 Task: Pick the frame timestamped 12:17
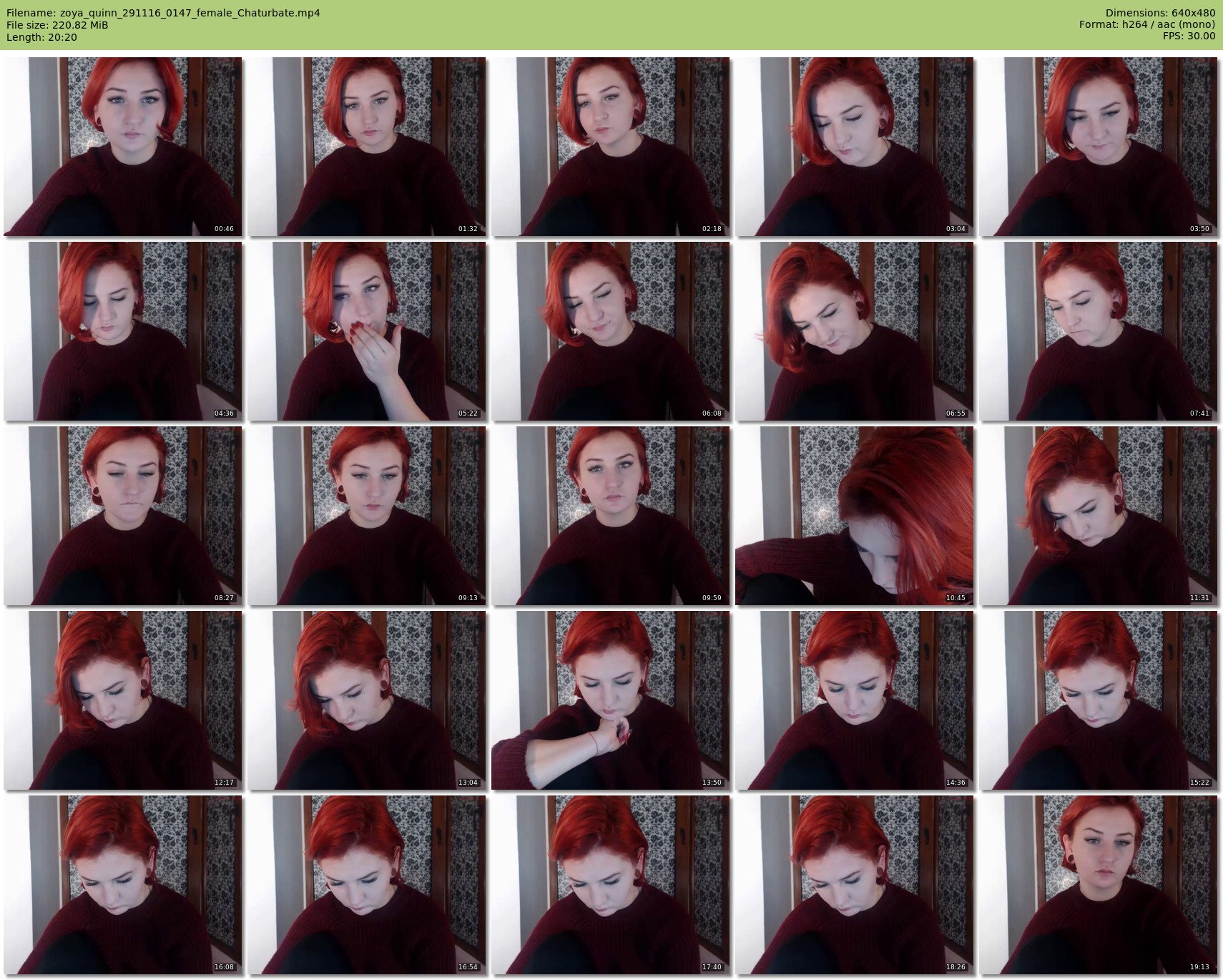[x=122, y=700]
